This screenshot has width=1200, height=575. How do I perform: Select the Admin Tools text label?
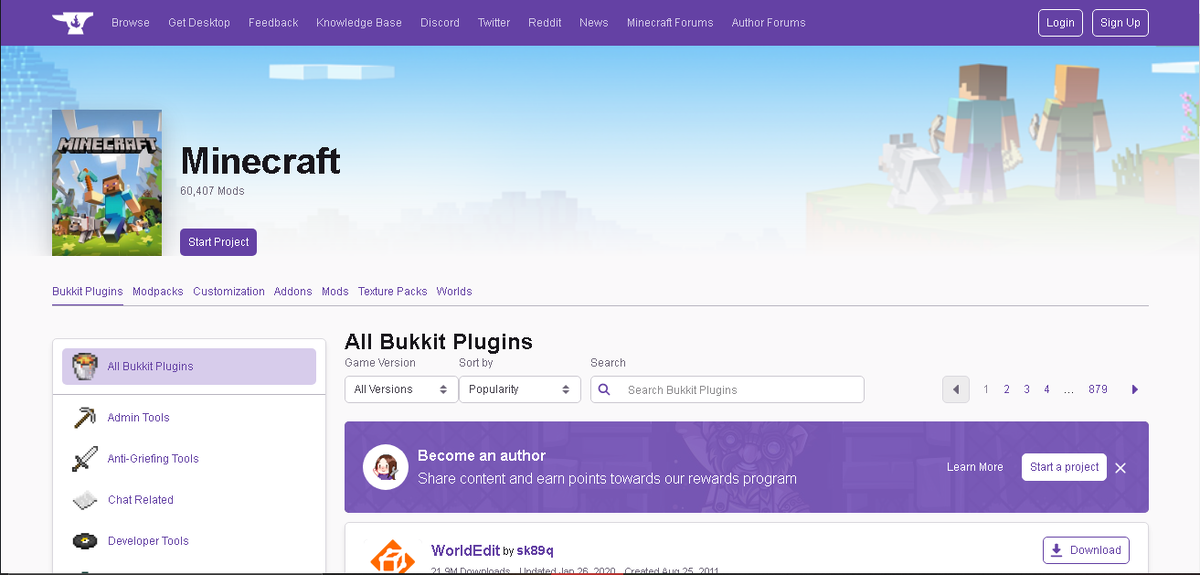[x=139, y=417]
